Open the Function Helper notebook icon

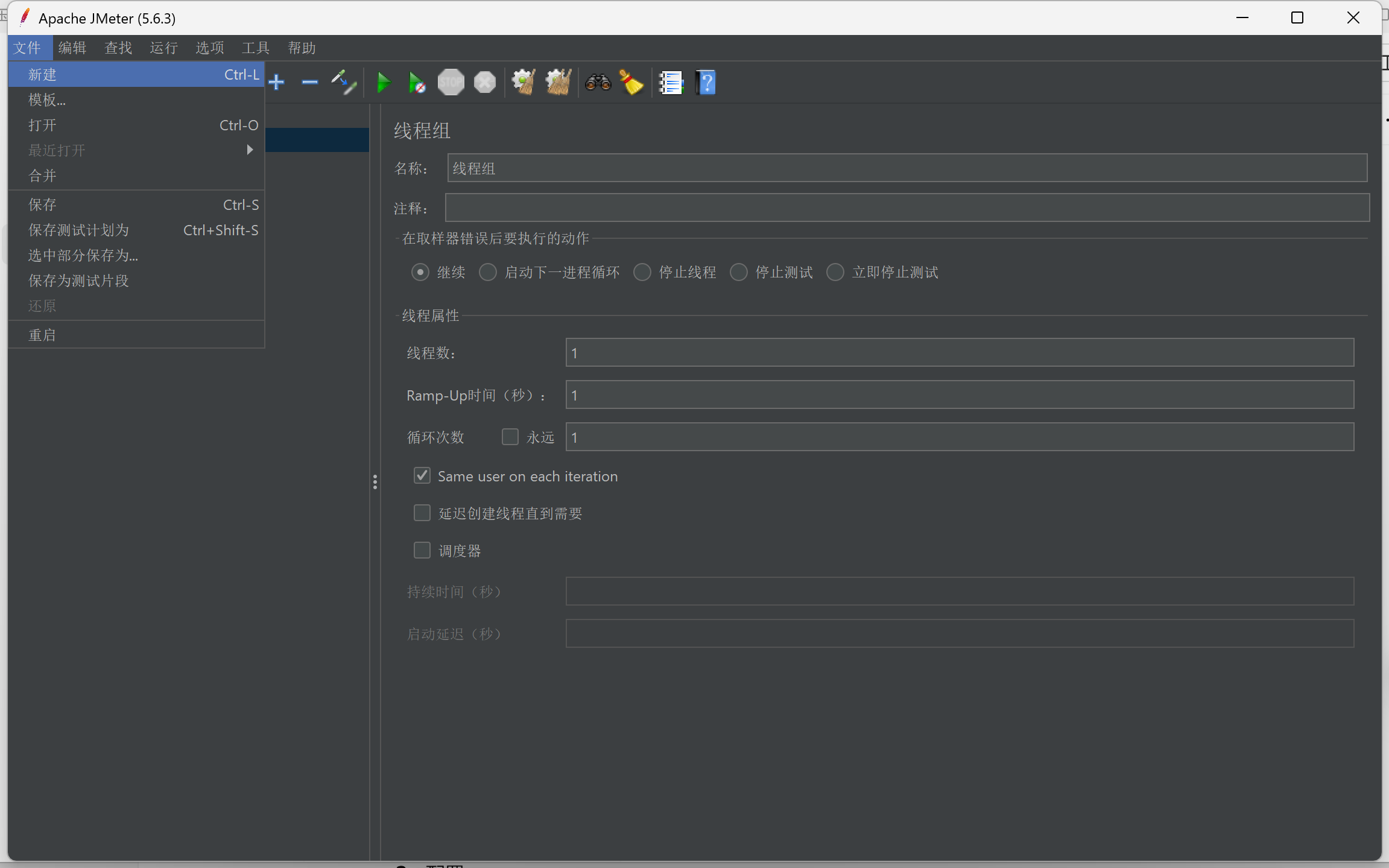click(x=671, y=83)
